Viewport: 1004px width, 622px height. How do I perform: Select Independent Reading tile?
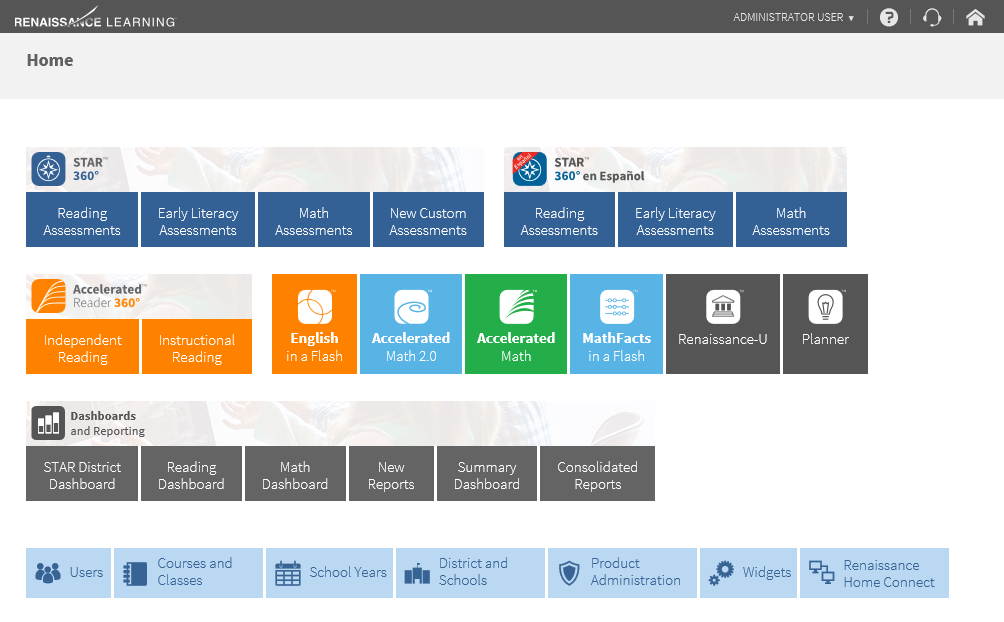tap(82, 347)
